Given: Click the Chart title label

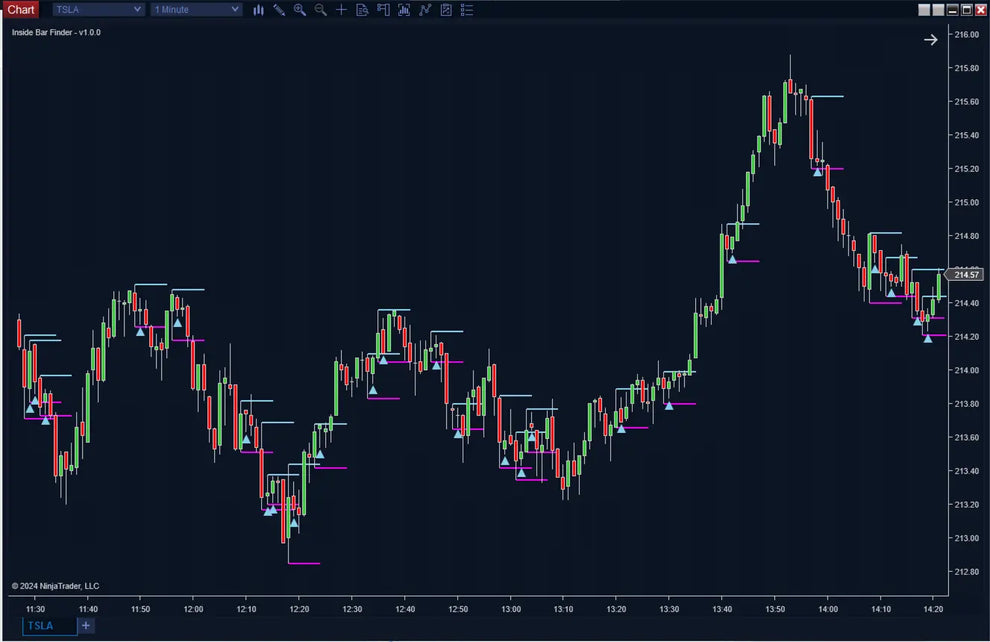Looking at the screenshot, I should (20, 10).
